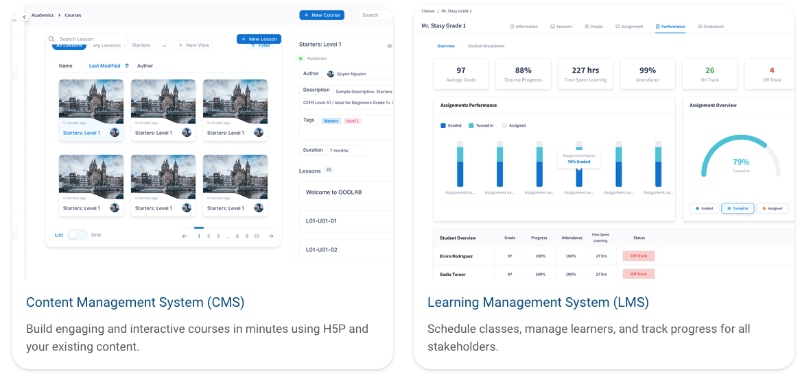Viewport: 800px width, 378px height.
Task: Open the Content Management System (CMS) heading
Action: click(x=135, y=303)
